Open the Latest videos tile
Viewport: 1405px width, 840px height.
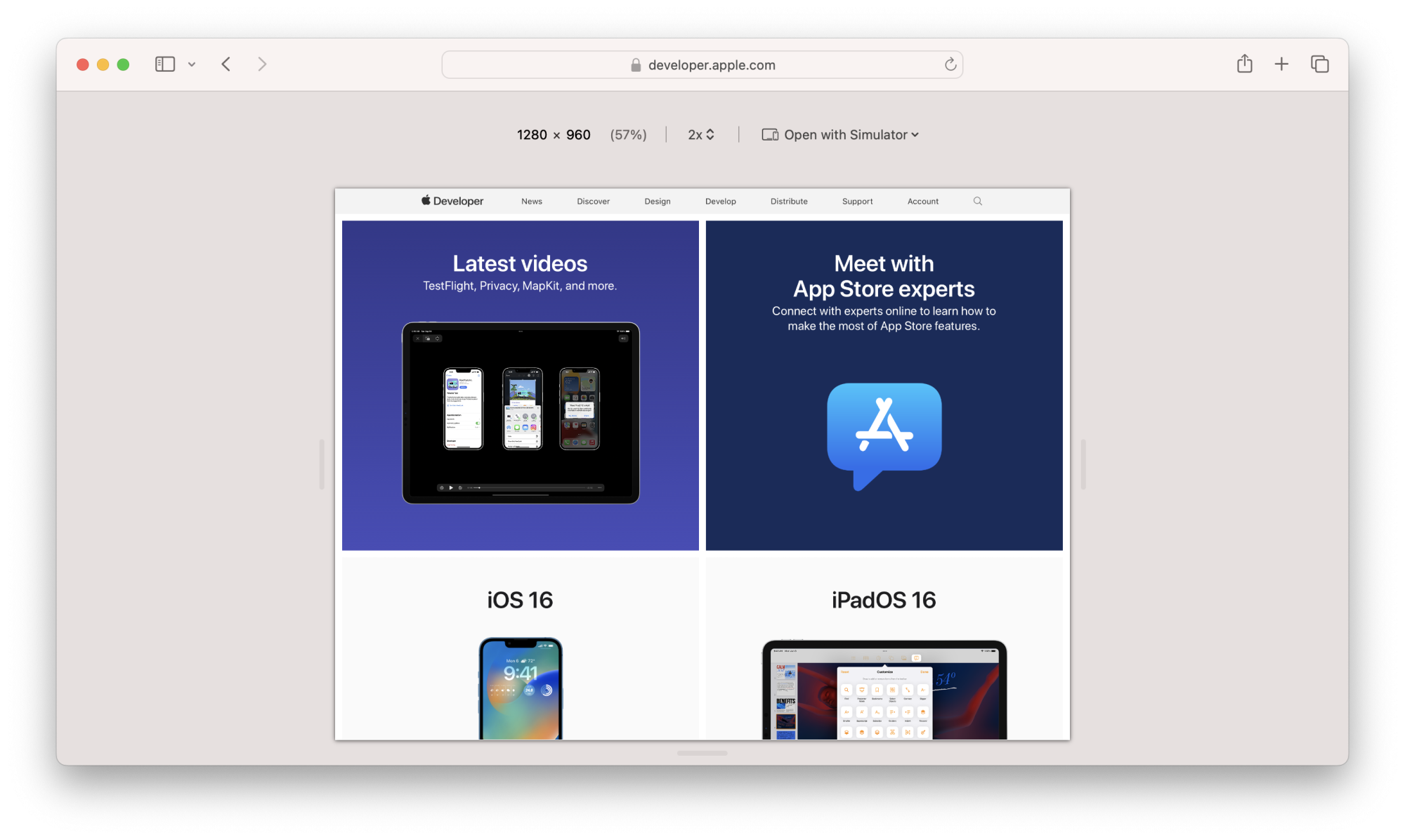tap(520, 385)
